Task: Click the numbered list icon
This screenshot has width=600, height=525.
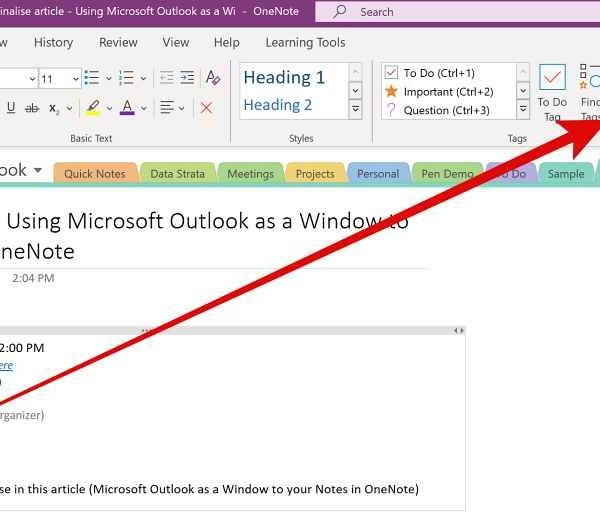Action: tap(126, 78)
